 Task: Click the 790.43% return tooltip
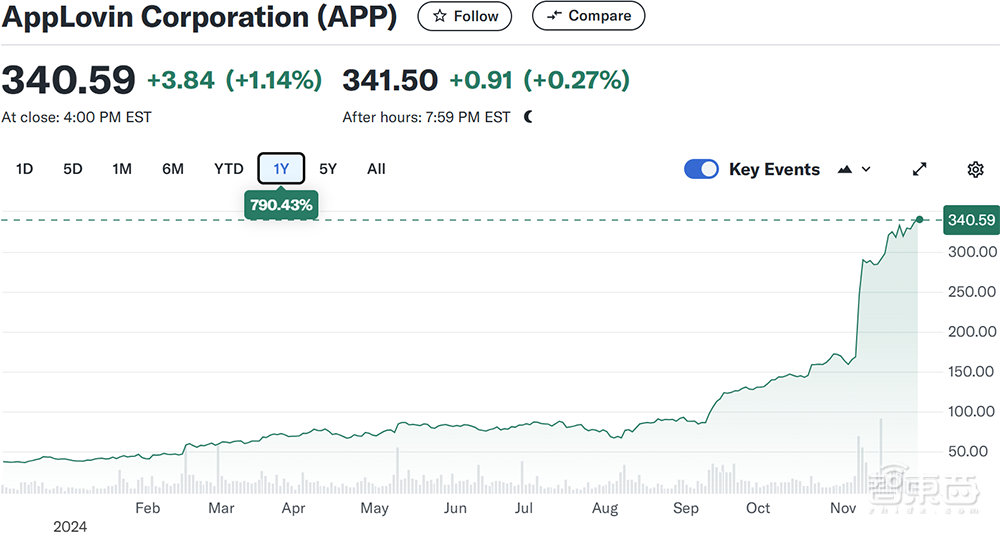[x=281, y=205]
